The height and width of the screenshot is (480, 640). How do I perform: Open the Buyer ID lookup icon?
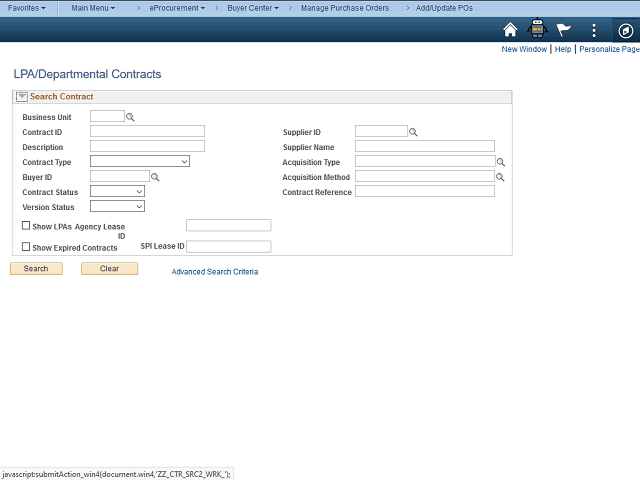[x=155, y=177]
